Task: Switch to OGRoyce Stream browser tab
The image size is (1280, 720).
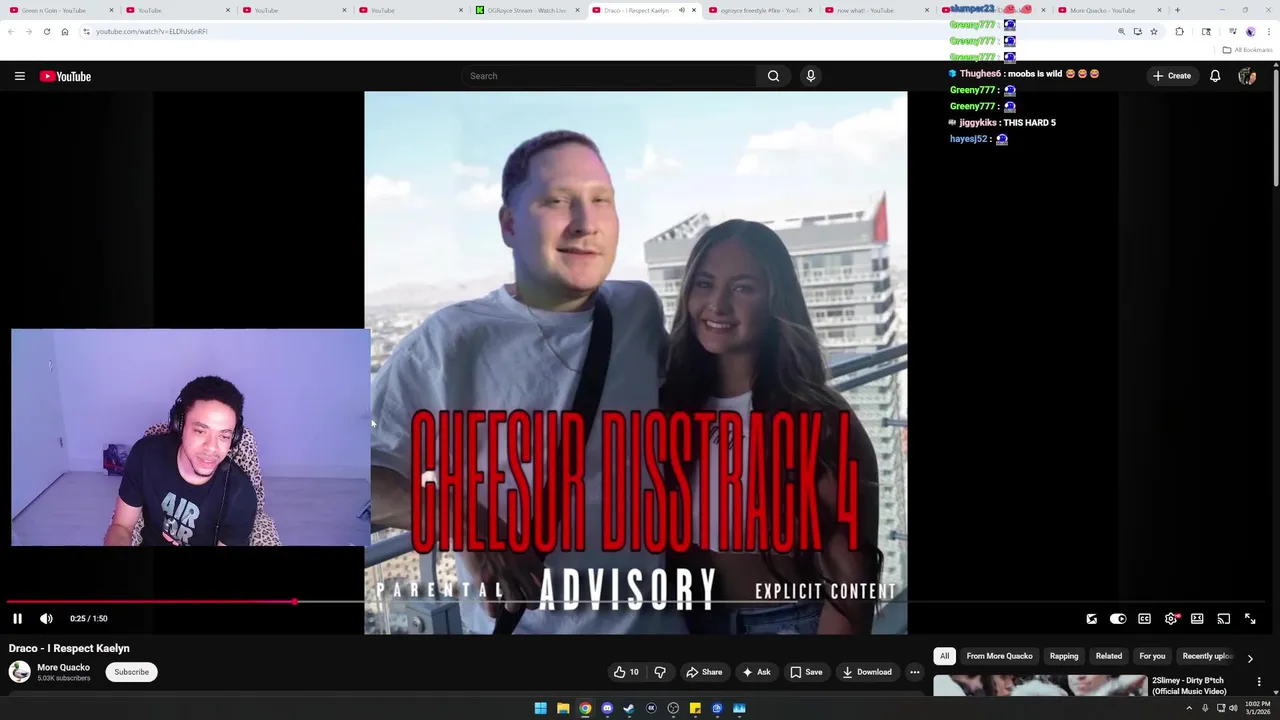Action: (525, 10)
